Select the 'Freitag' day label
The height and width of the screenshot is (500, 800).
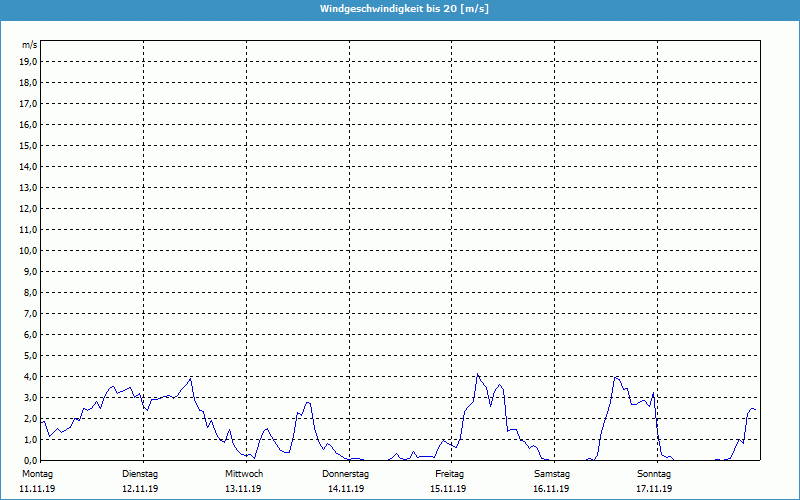tap(449, 473)
